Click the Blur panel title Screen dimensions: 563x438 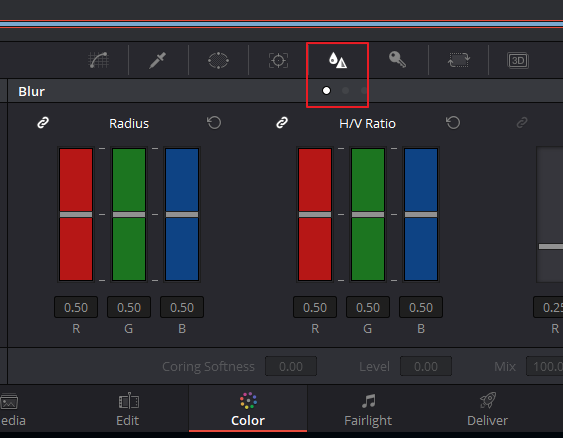point(32,91)
